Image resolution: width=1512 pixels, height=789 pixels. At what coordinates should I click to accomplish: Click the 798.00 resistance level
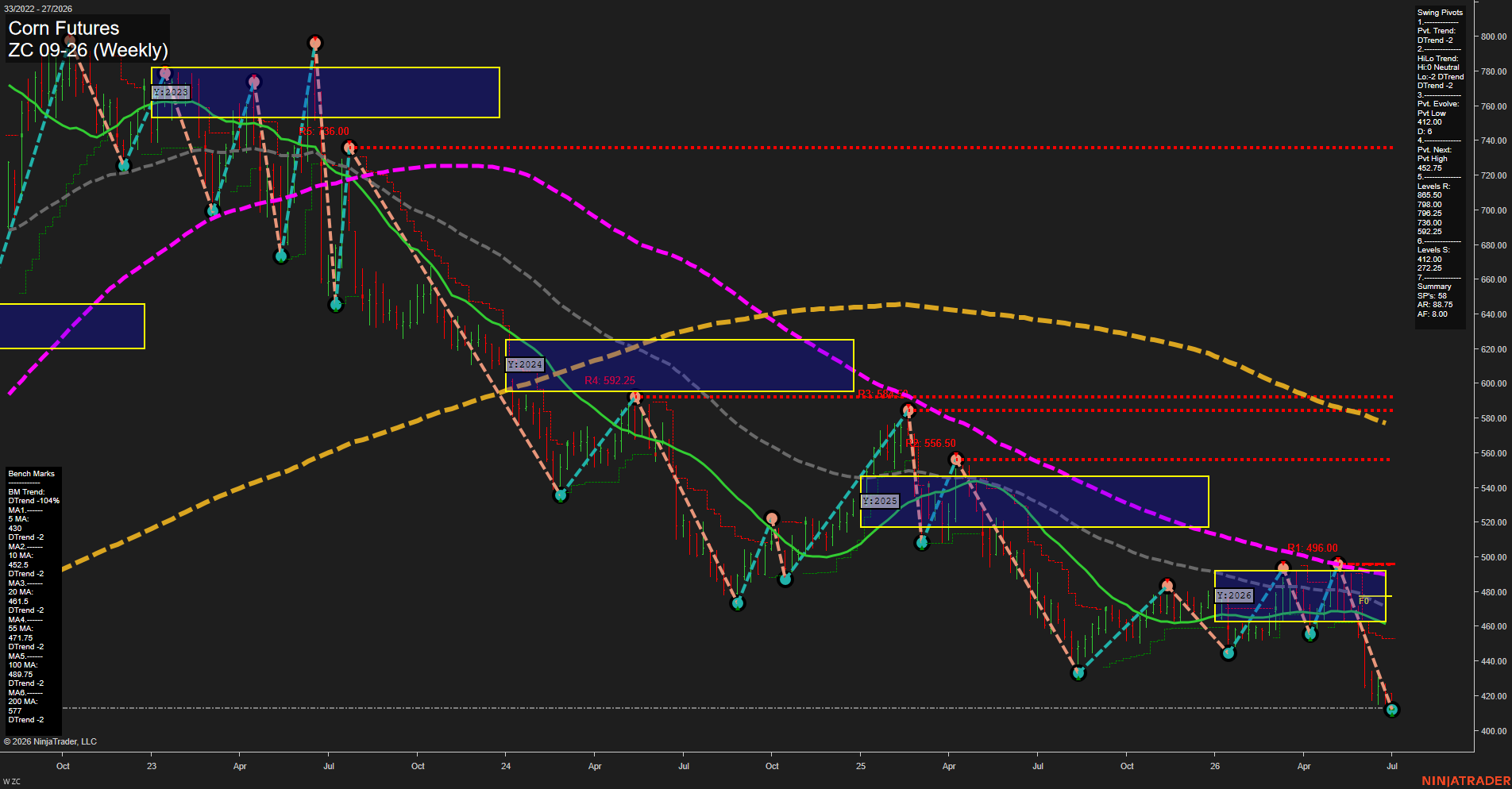pos(1429,205)
